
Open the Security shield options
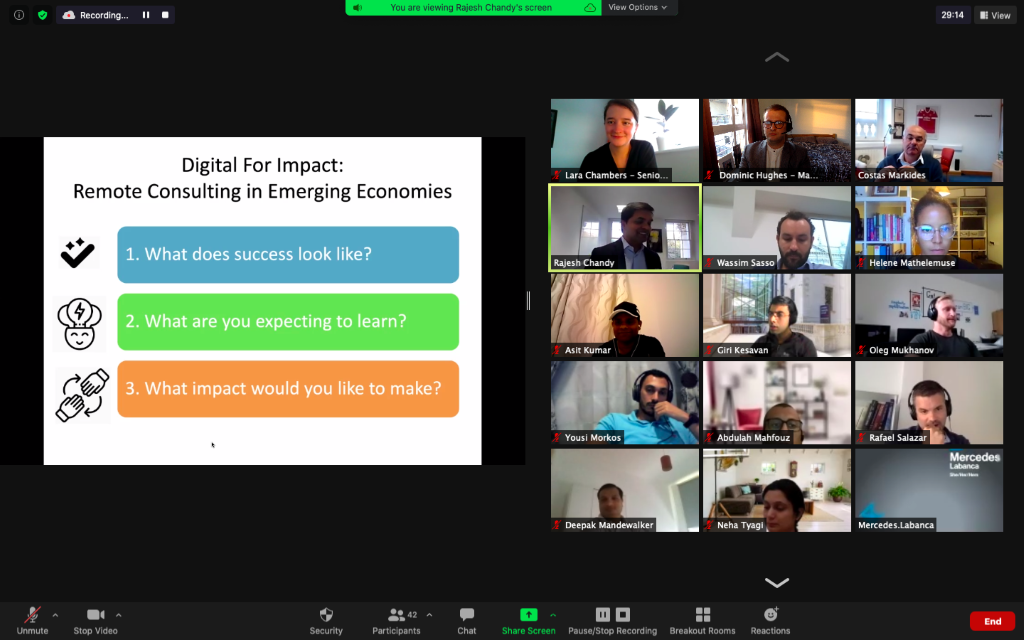pyautogui.click(x=326, y=621)
